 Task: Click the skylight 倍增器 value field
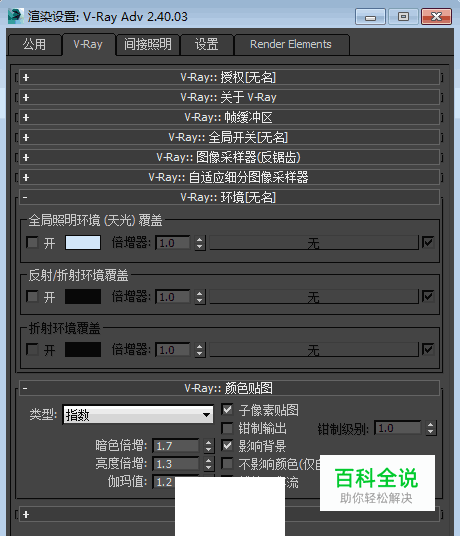point(173,243)
